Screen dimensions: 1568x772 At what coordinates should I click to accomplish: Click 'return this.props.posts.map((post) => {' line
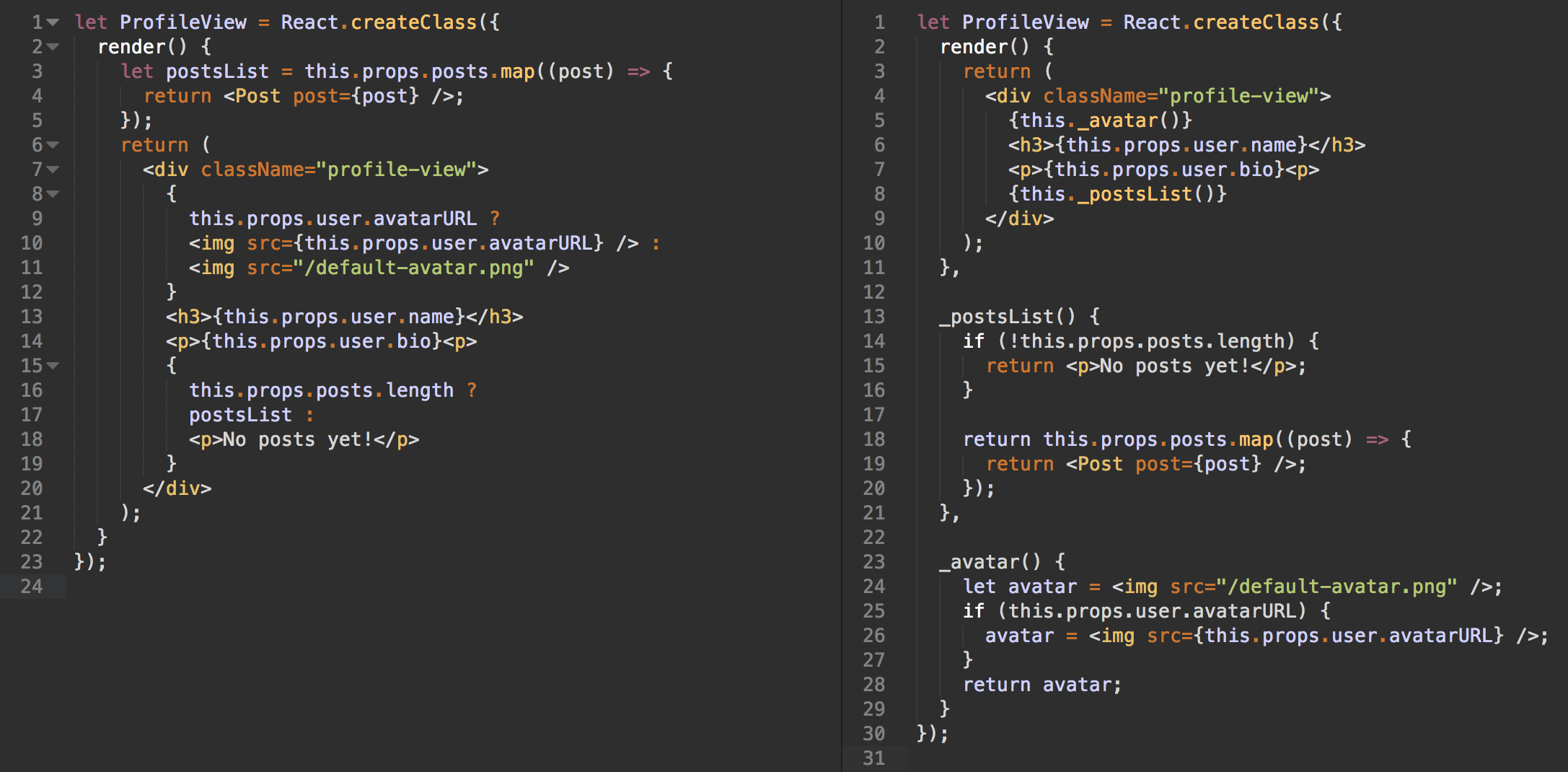(x=1187, y=439)
